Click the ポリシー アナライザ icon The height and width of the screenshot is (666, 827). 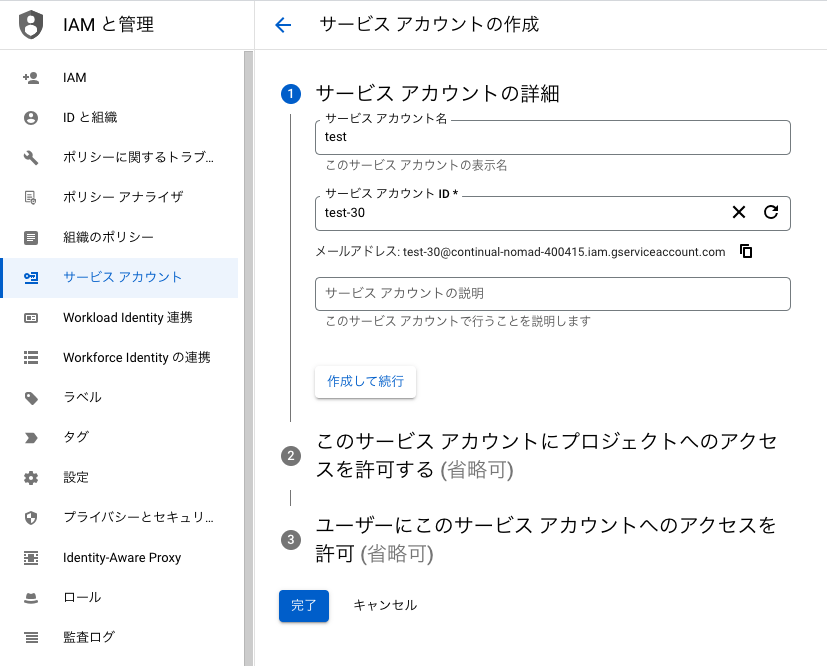[31, 197]
